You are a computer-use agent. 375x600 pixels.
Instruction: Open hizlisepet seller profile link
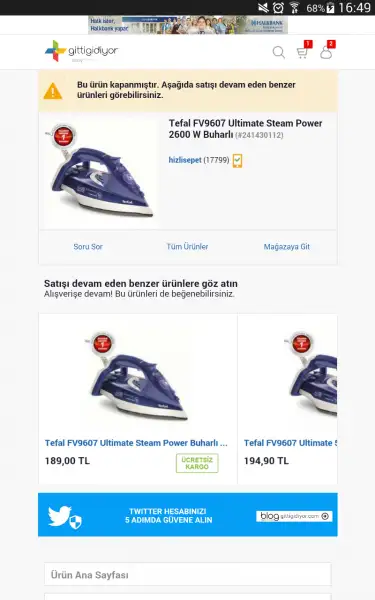click(x=185, y=160)
